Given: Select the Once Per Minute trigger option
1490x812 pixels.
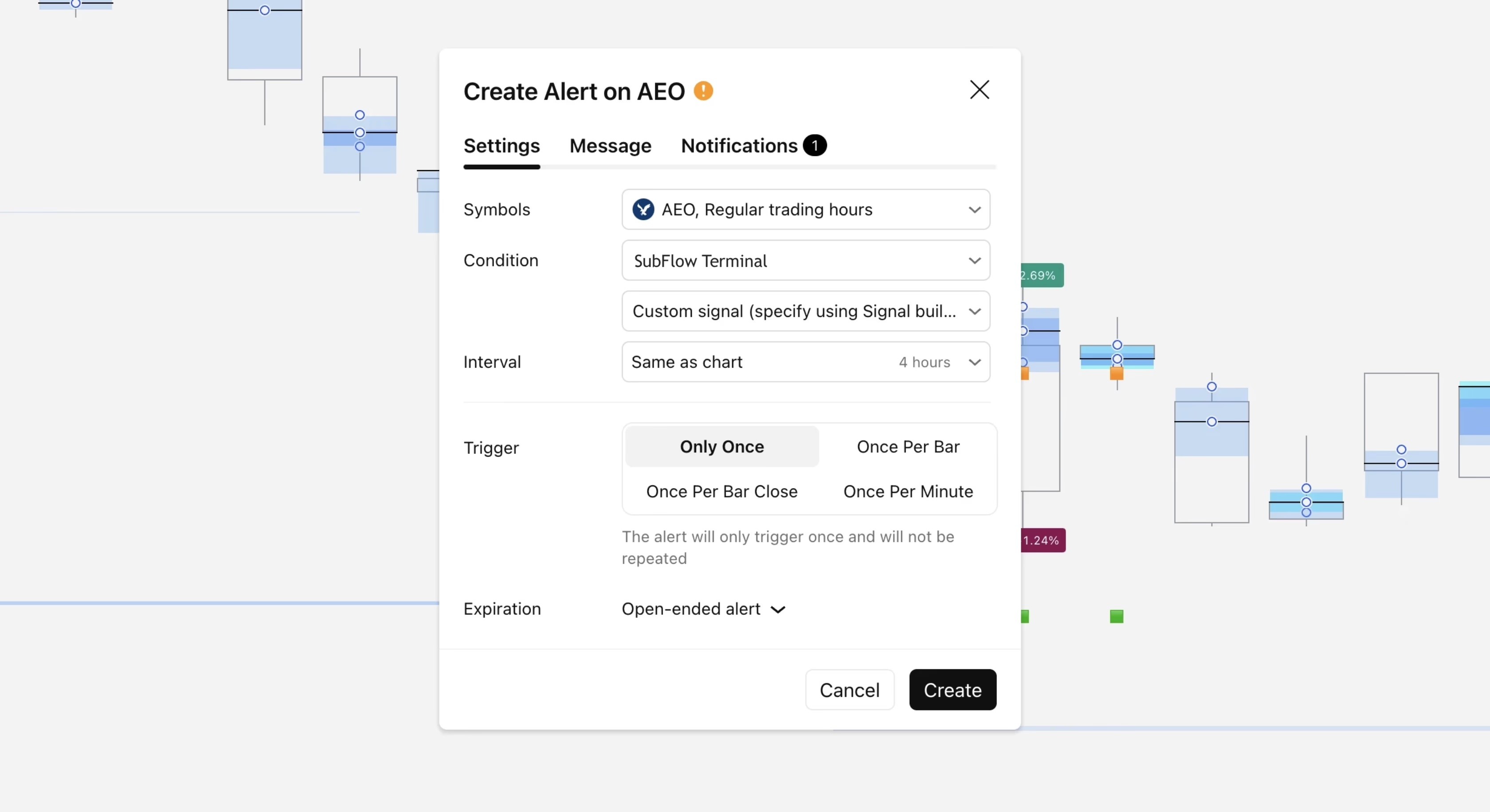Looking at the screenshot, I should 908,491.
